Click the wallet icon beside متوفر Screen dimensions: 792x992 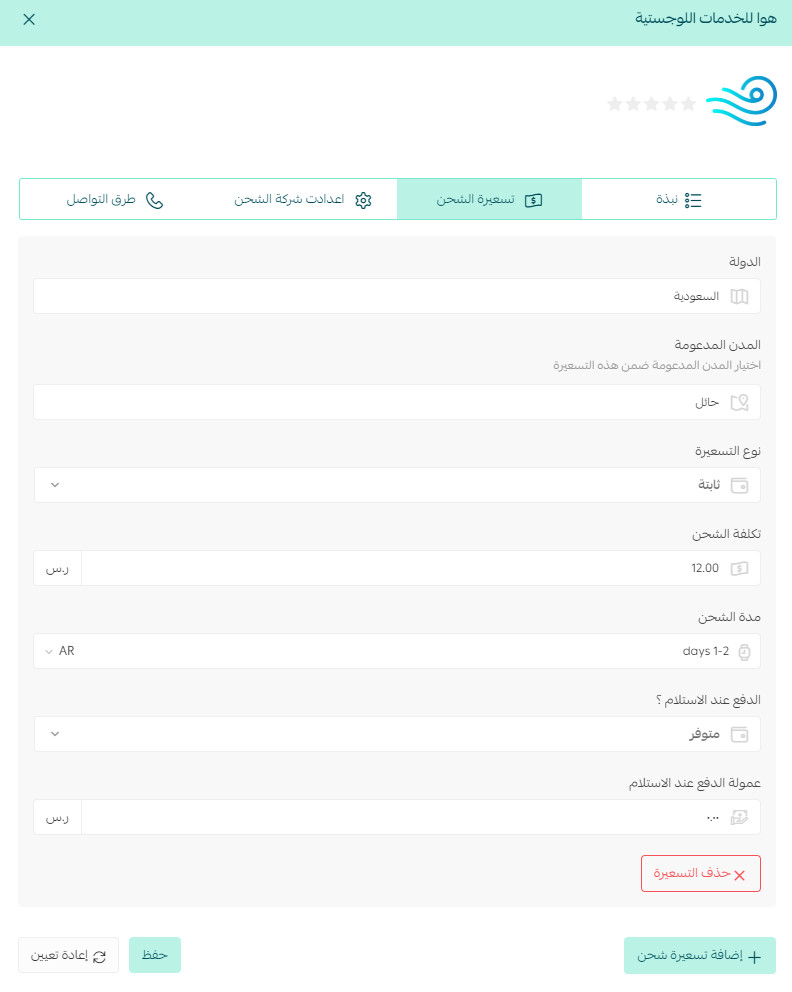point(739,735)
